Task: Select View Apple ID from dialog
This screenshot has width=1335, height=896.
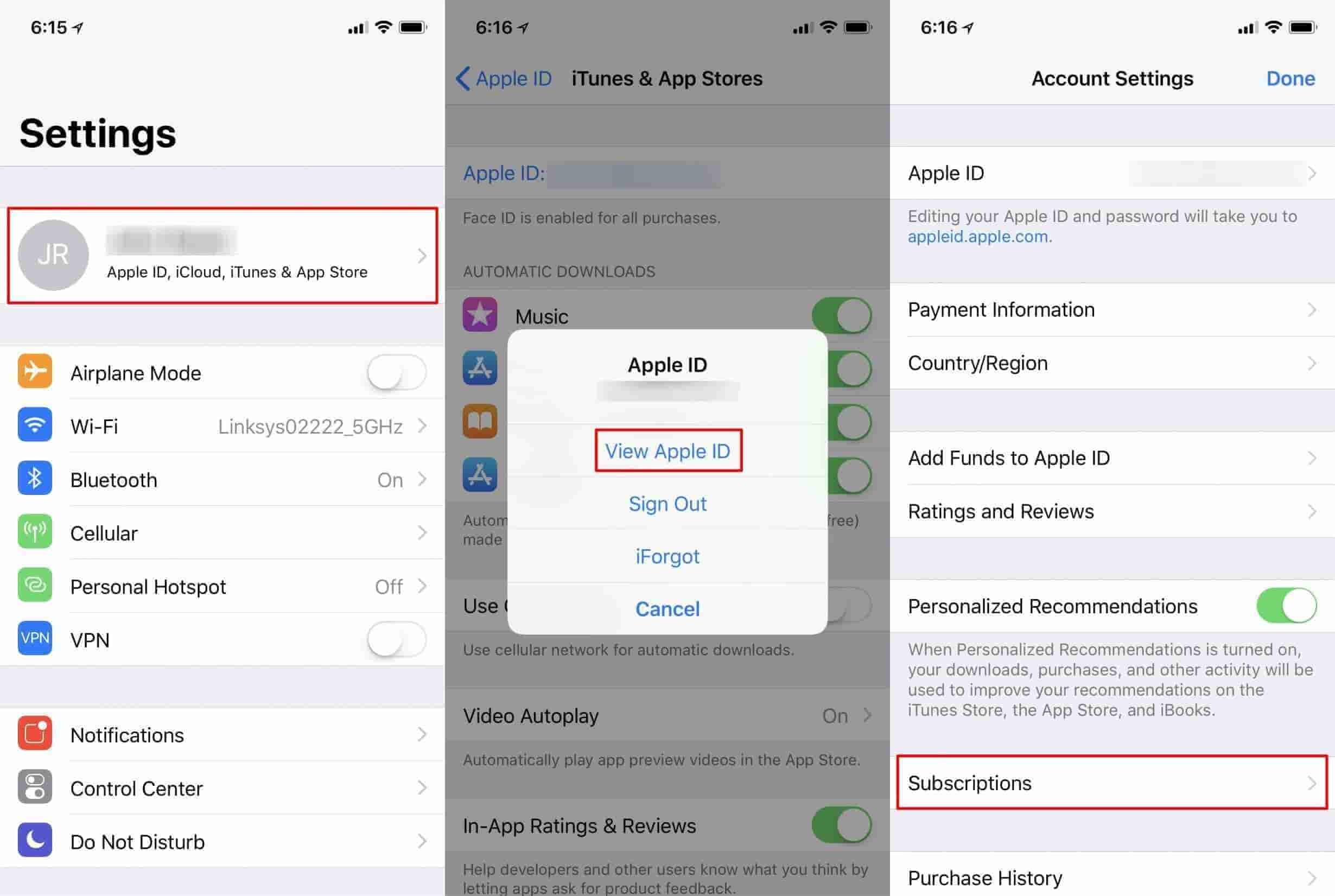Action: [x=668, y=451]
